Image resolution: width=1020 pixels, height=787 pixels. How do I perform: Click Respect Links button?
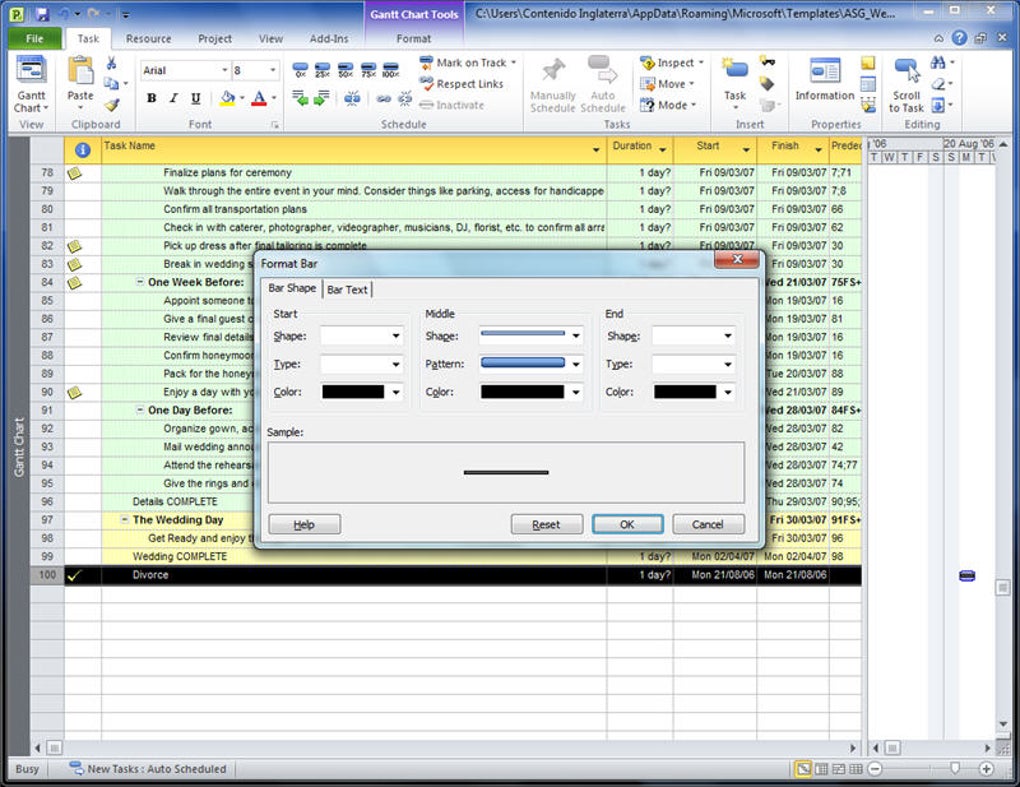[462, 84]
